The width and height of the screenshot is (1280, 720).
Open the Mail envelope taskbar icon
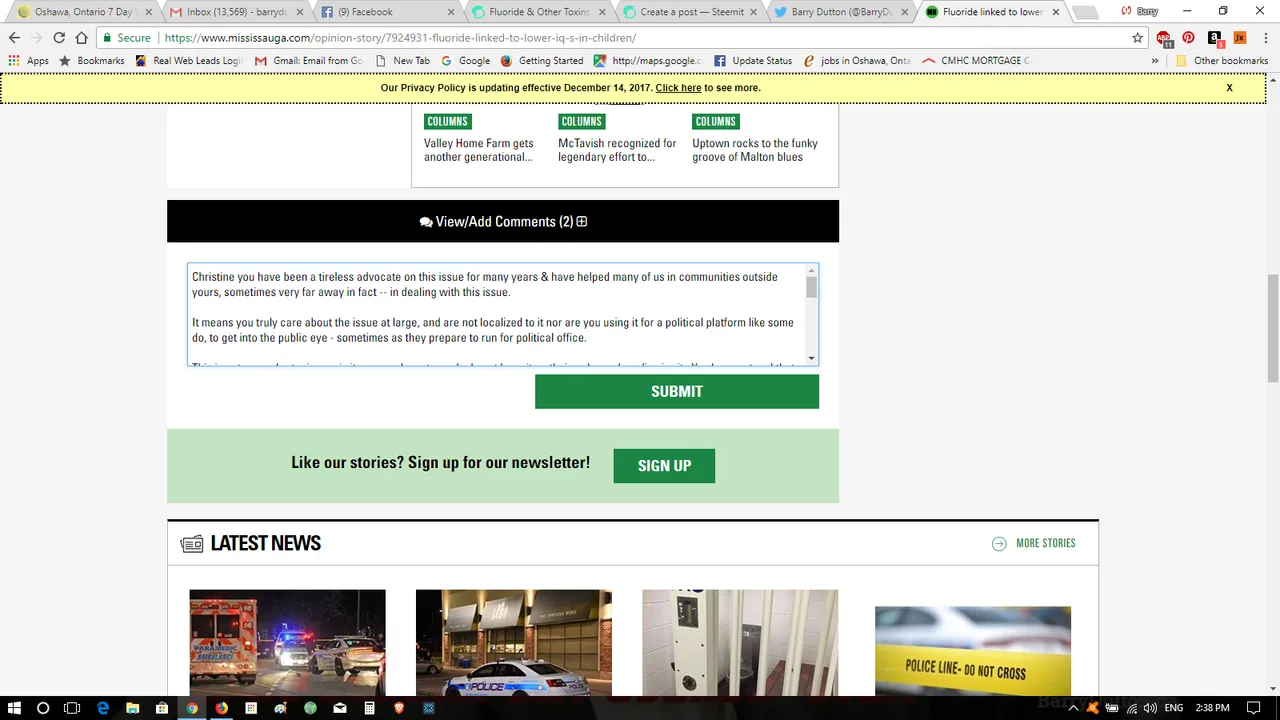point(340,708)
